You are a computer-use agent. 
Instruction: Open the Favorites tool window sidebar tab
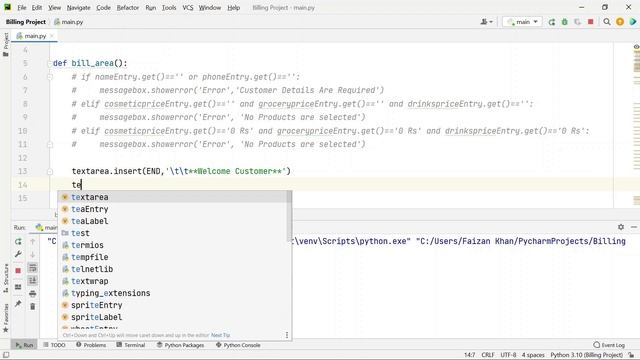tap(6, 318)
